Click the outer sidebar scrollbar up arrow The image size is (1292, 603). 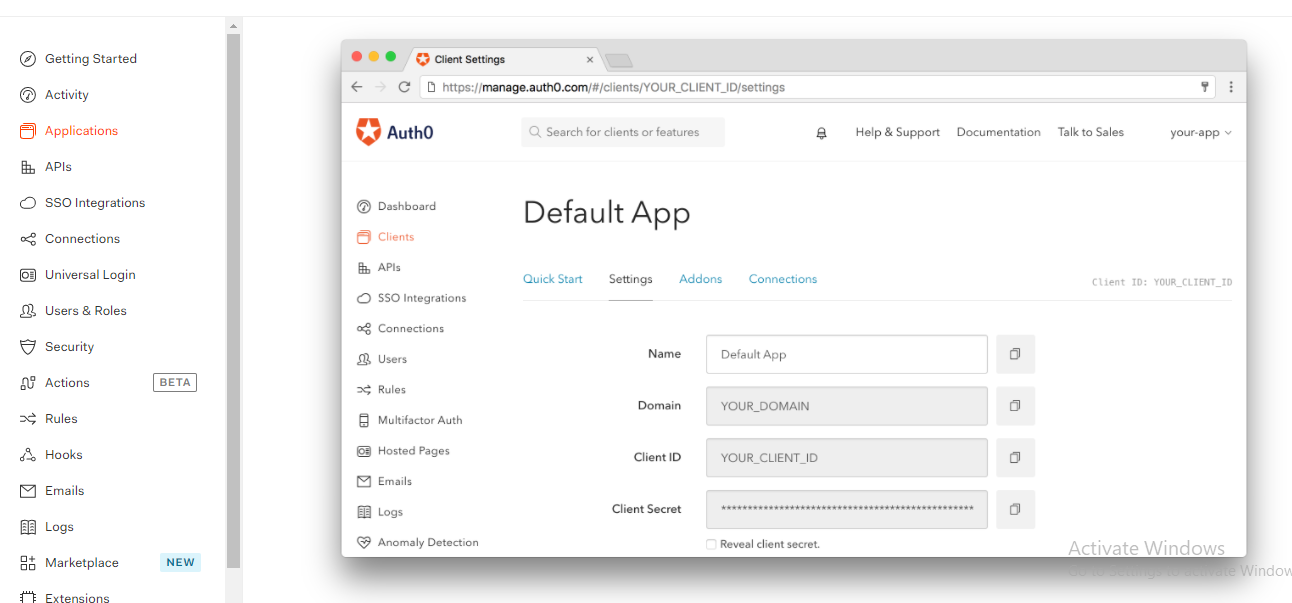click(234, 25)
